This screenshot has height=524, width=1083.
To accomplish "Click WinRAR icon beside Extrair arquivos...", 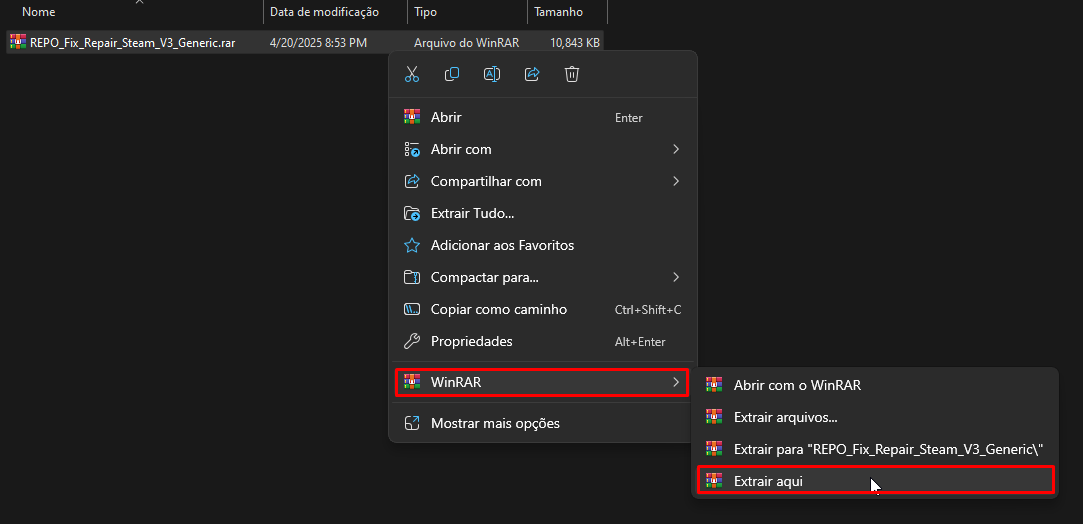I will [713, 417].
